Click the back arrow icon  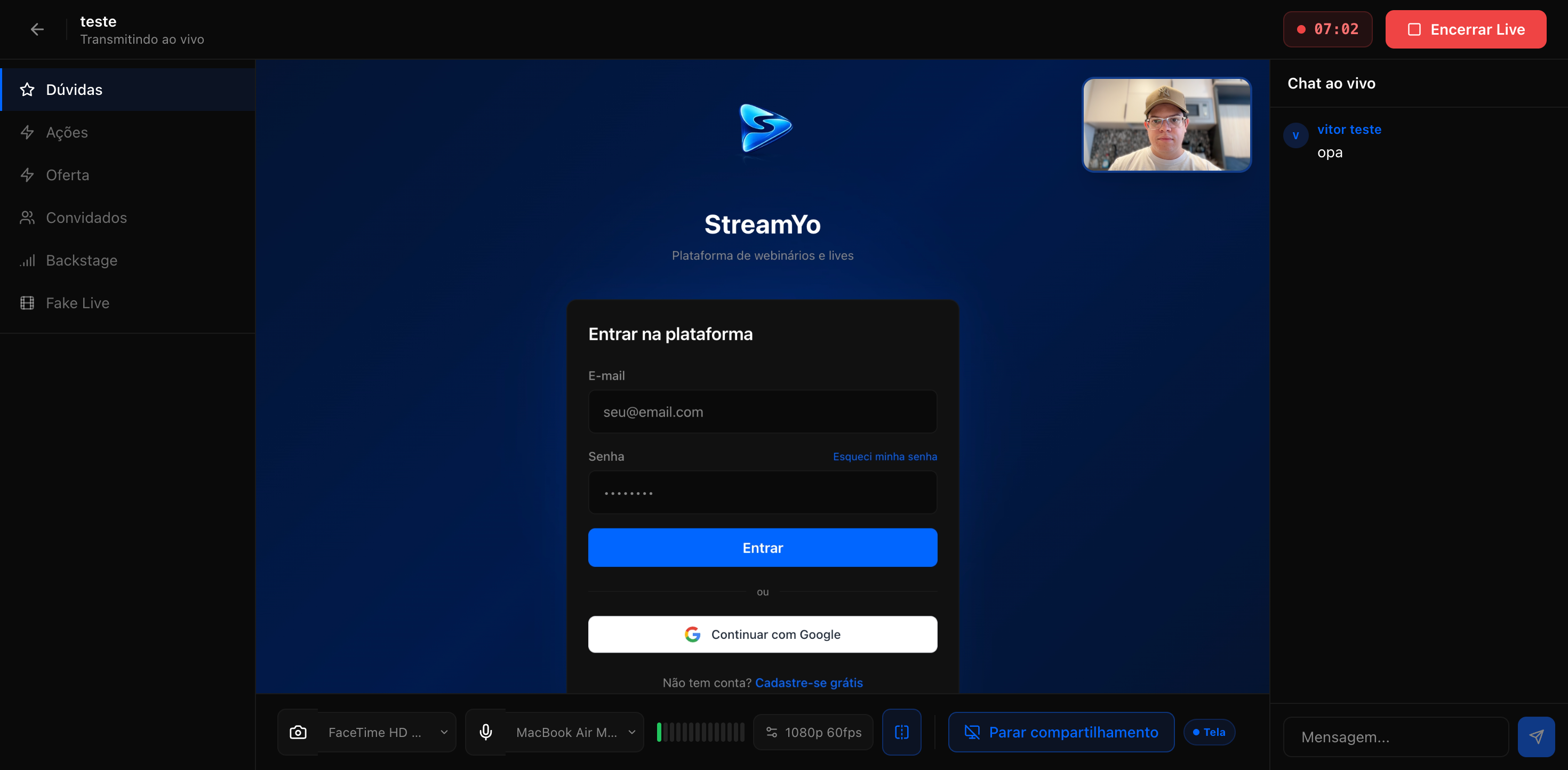[37, 29]
